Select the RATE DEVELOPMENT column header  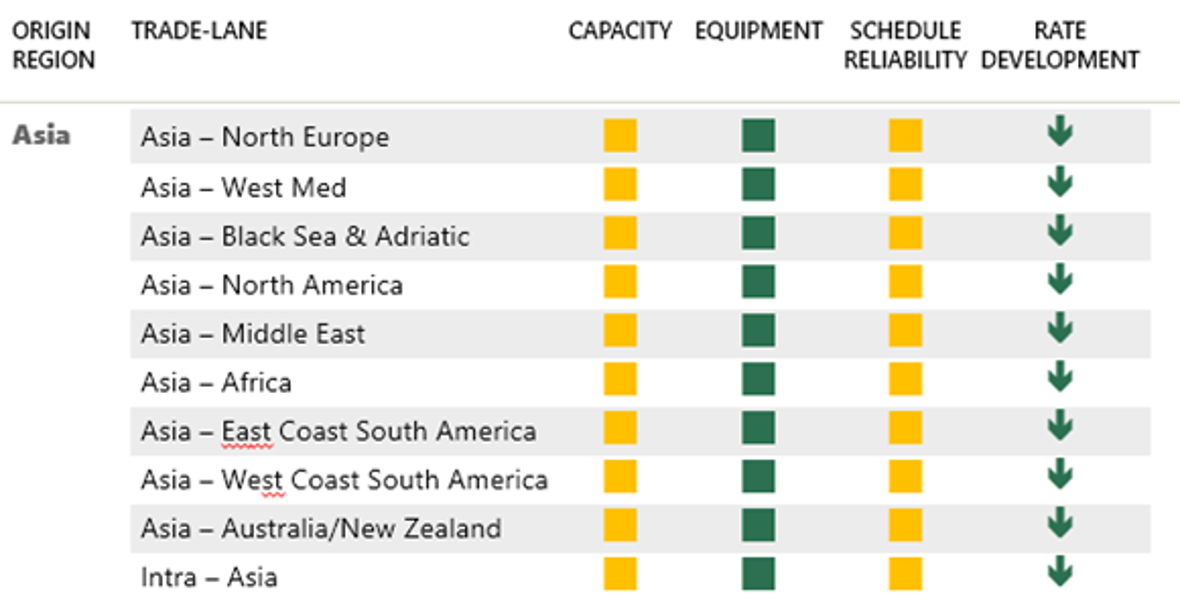(x=1060, y=45)
